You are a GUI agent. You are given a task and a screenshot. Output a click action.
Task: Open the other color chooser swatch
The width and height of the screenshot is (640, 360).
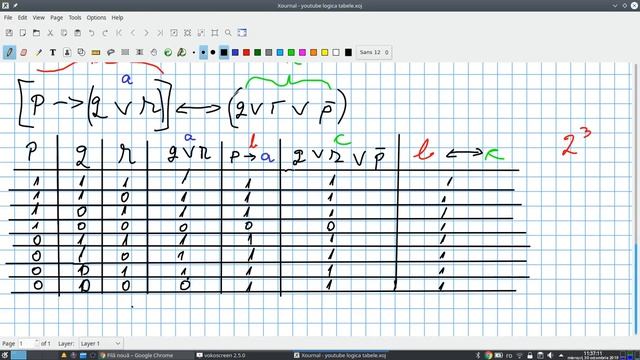pos(348,52)
